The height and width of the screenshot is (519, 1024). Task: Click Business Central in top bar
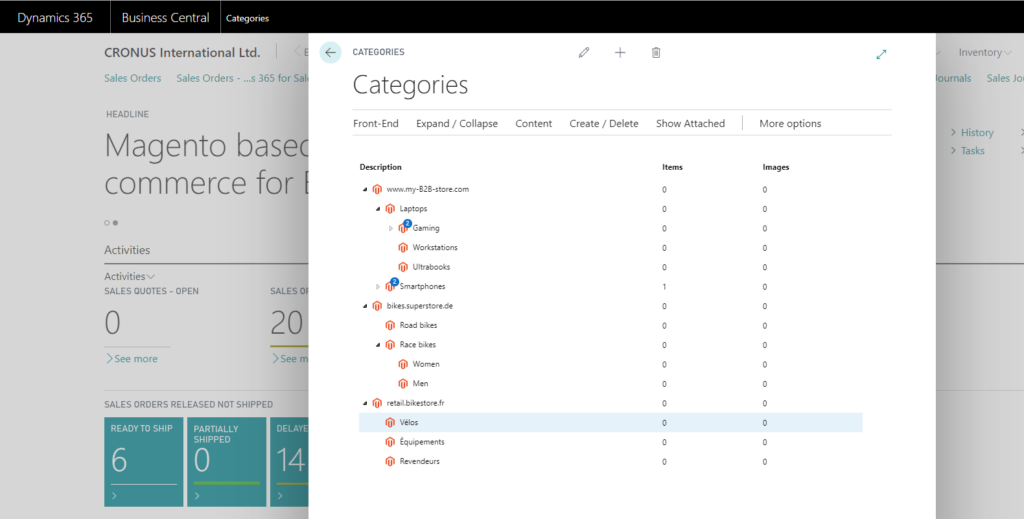[x=165, y=18]
